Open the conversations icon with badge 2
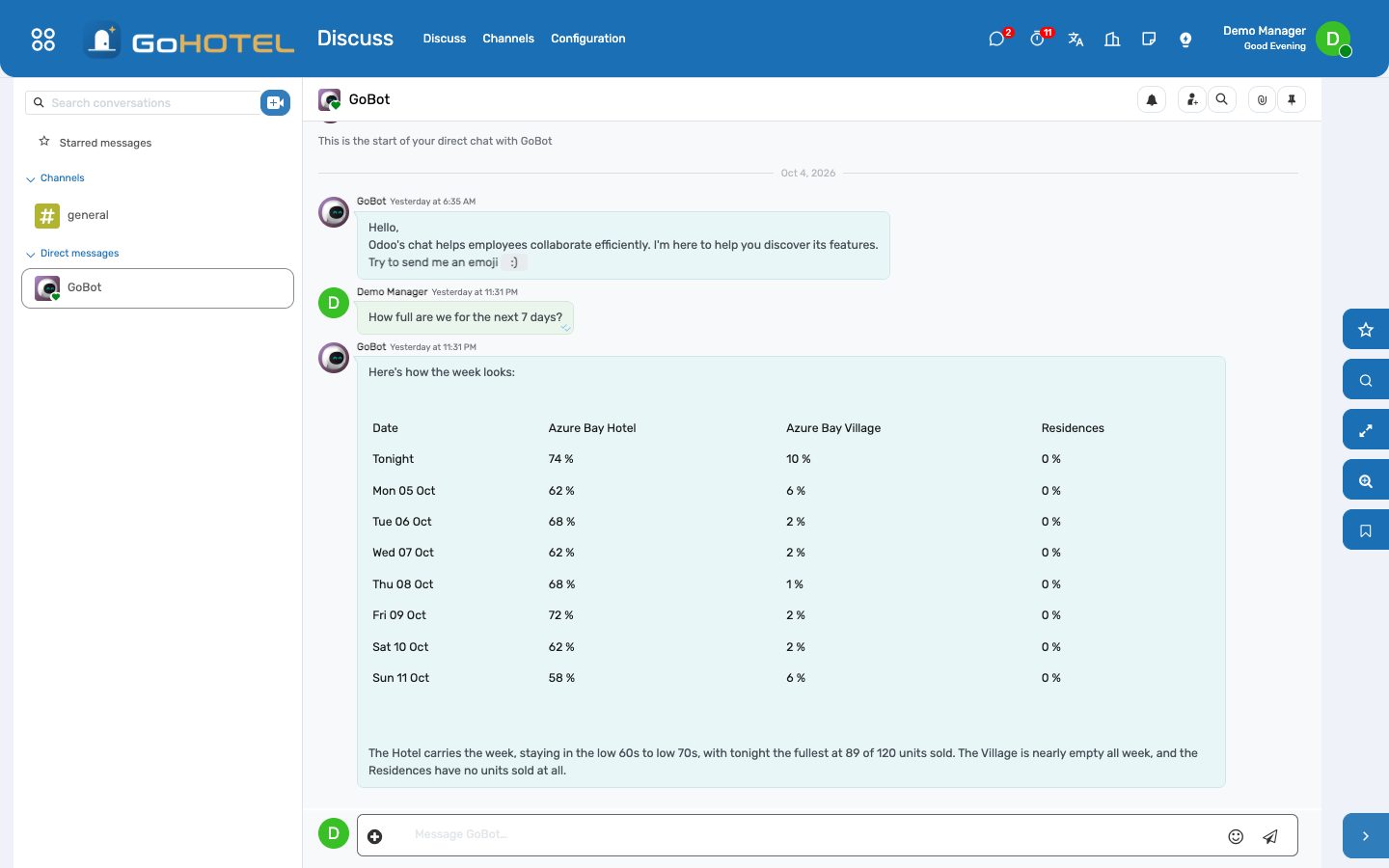1389x868 pixels. tap(997, 39)
